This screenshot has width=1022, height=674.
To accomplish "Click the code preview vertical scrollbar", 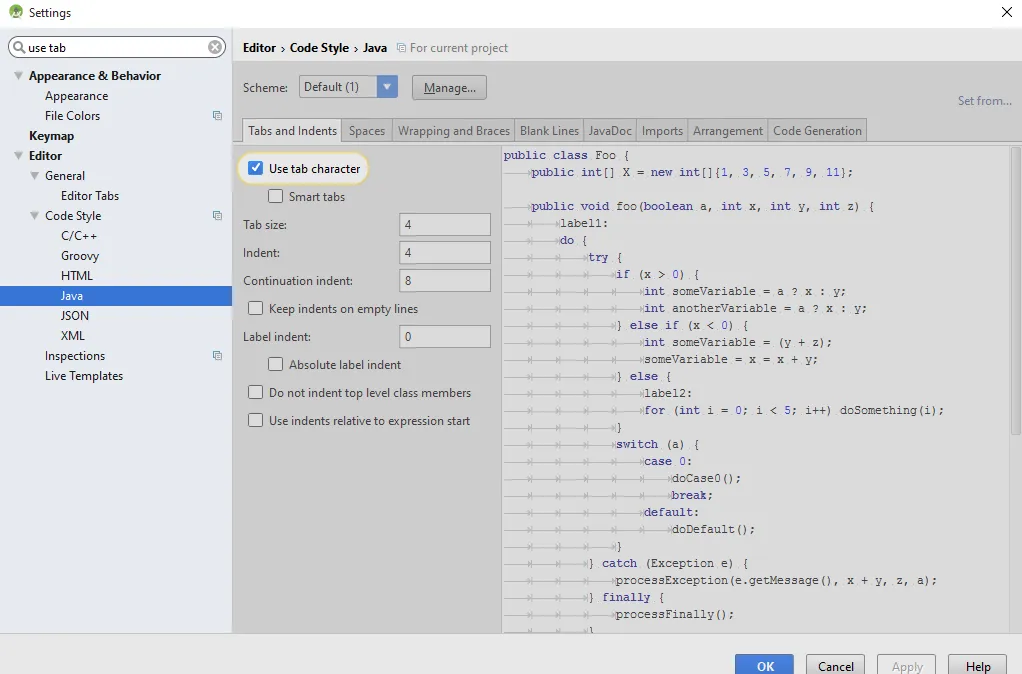I will [1015, 291].
